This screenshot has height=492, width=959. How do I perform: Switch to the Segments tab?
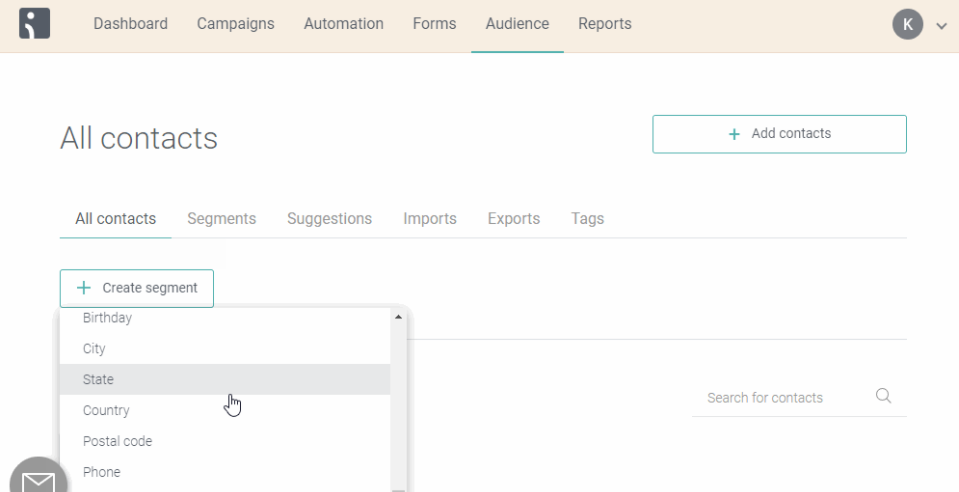point(221,219)
